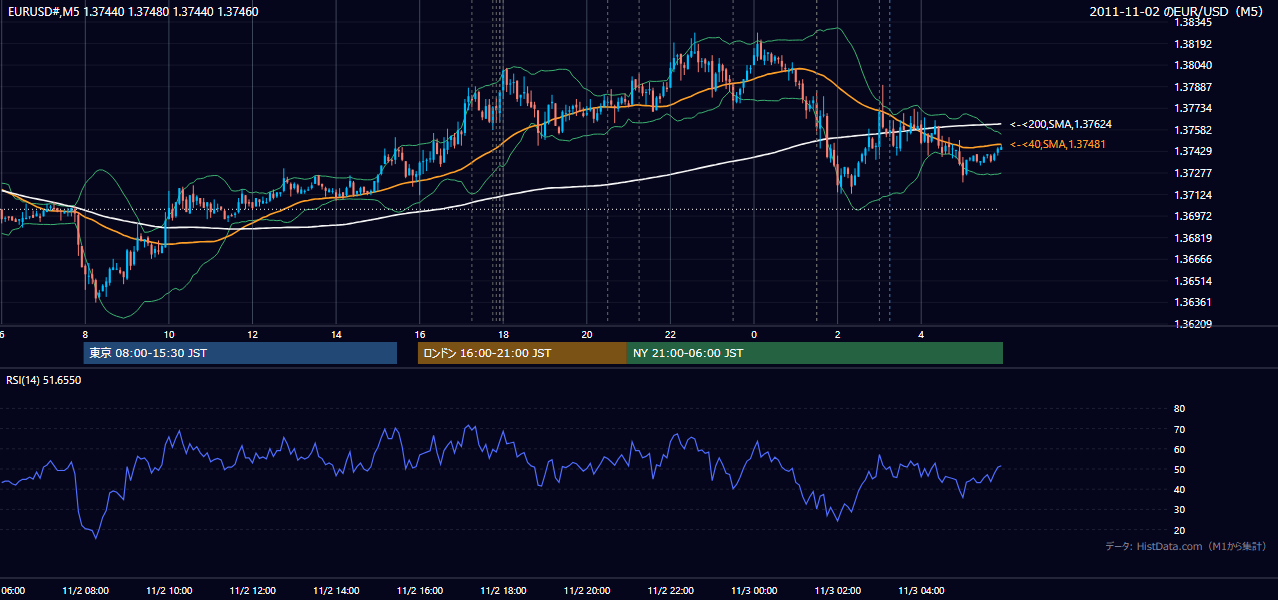Viewport: 1278px width, 600px height.
Task: Click RSI scale value 80
Action: (1179, 409)
